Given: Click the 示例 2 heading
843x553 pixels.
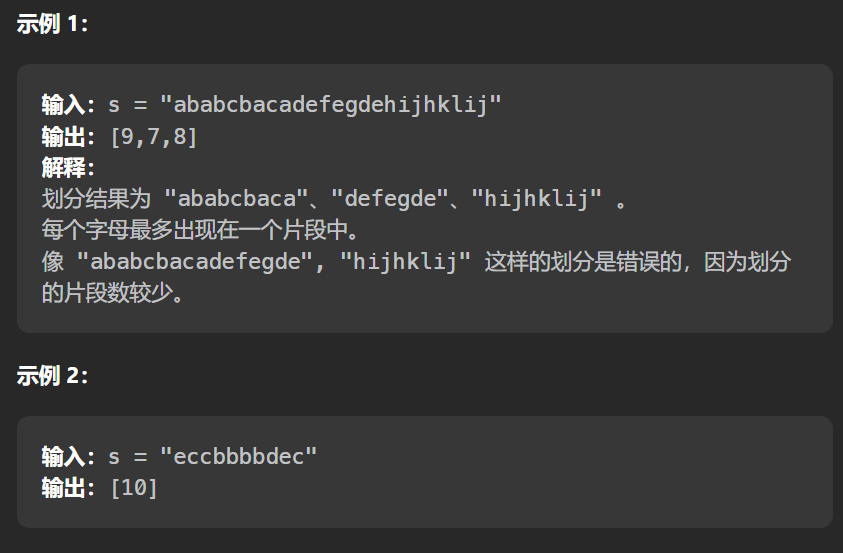Looking at the screenshot, I should coord(52,375).
